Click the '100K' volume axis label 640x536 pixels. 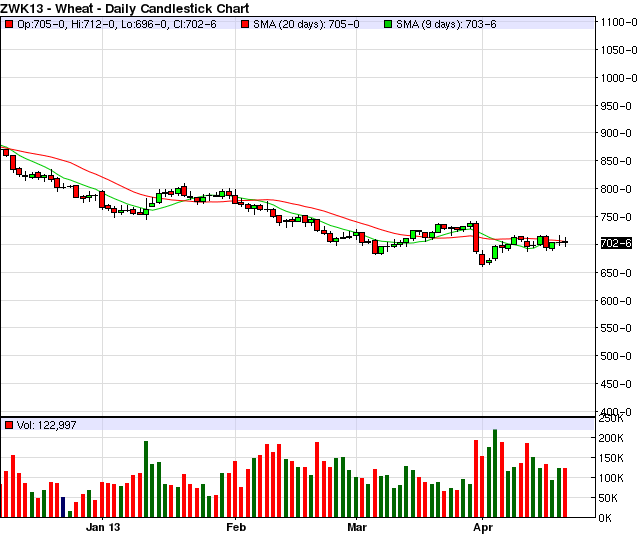611,478
